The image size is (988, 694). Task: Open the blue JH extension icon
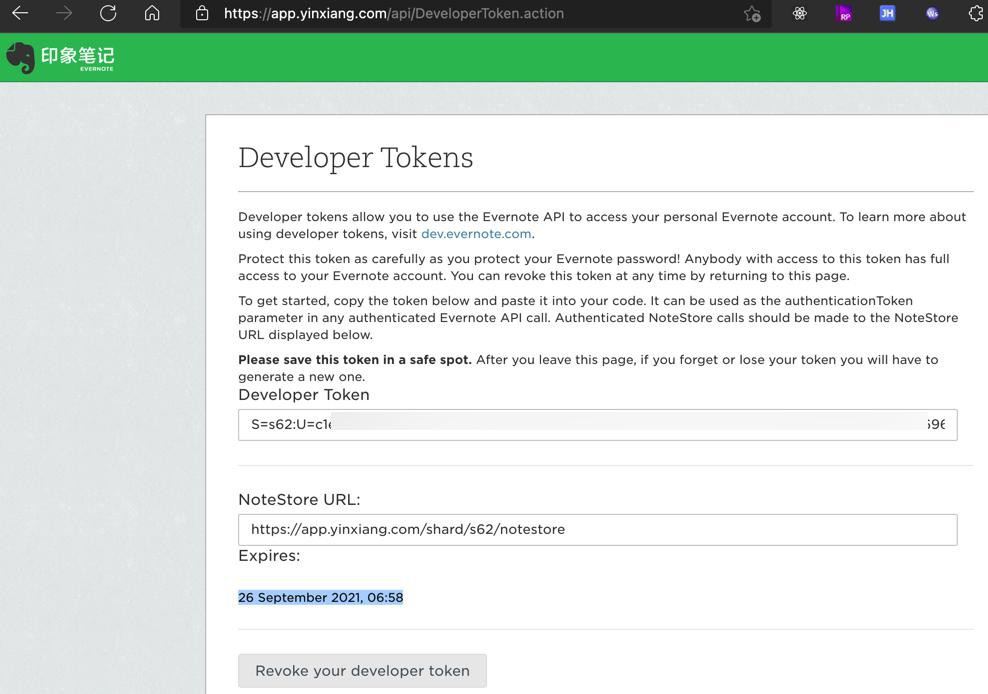887,13
